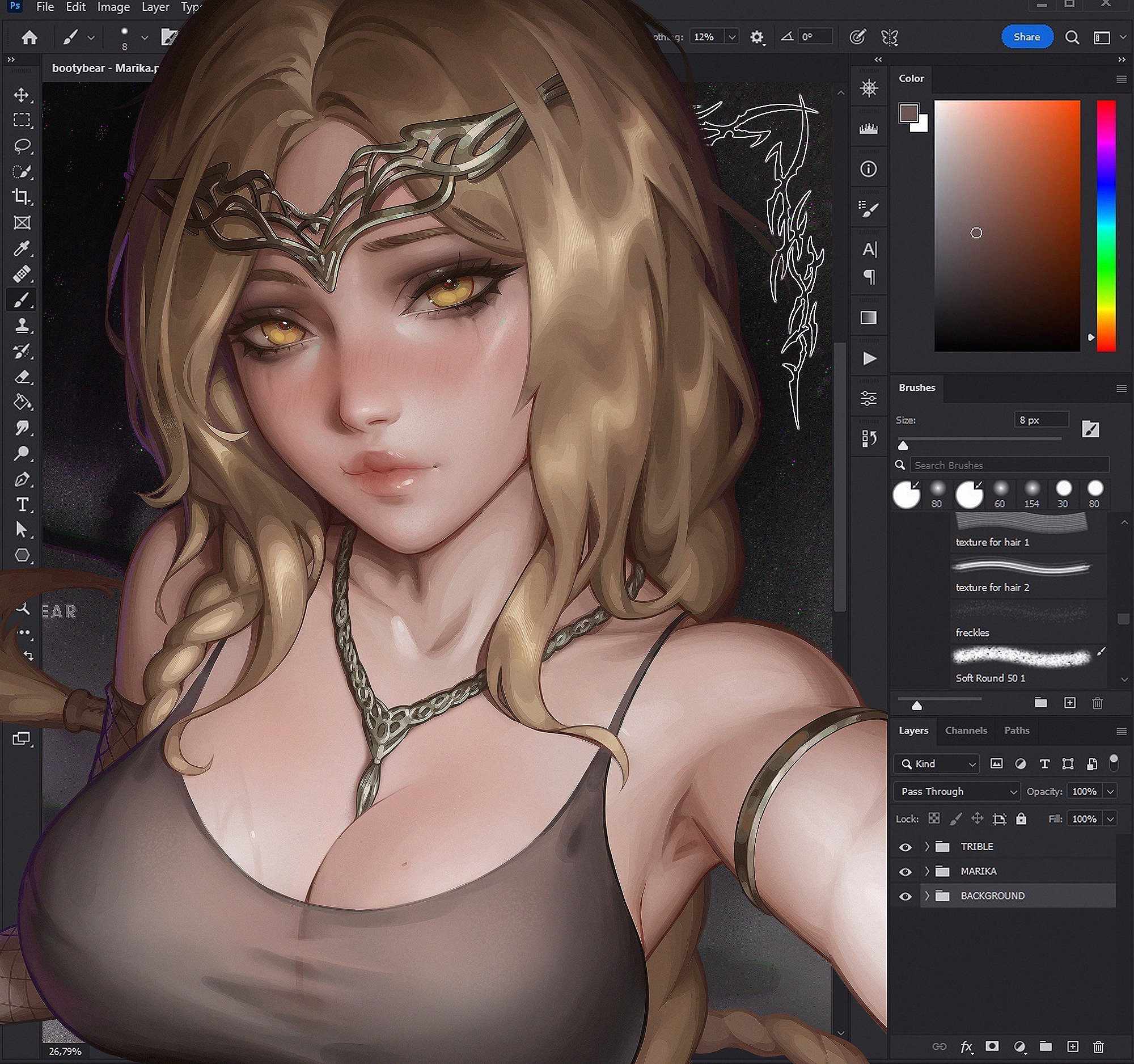The image size is (1134, 1064).
Task: Open the Info panel icon
Action: coord(869,169)
